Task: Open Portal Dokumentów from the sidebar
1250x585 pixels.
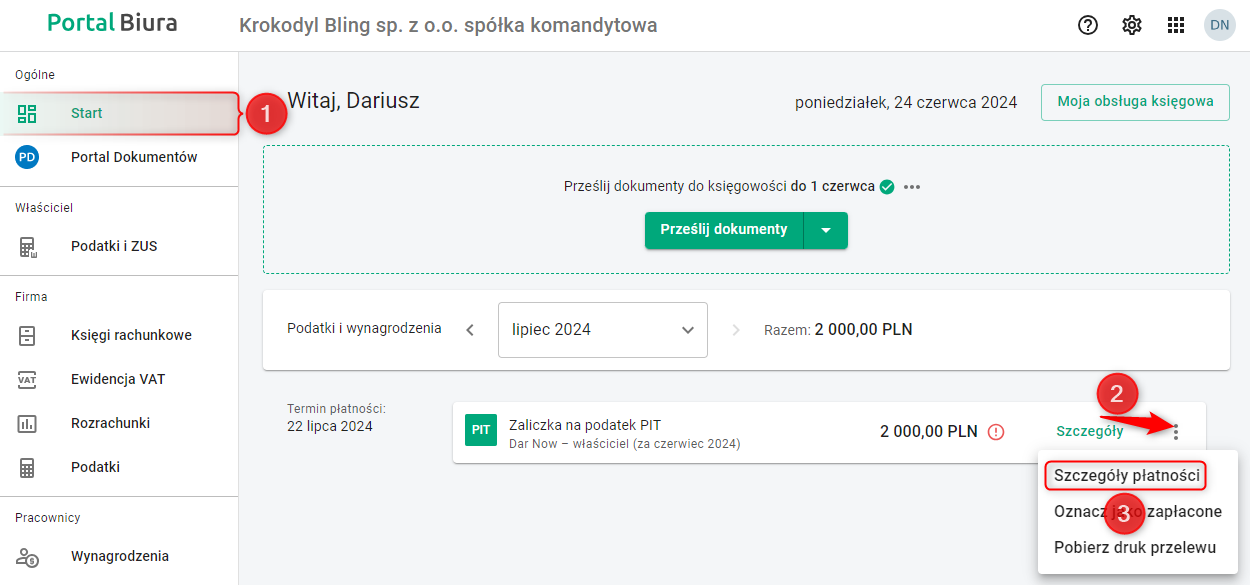Action: [134, 157]
